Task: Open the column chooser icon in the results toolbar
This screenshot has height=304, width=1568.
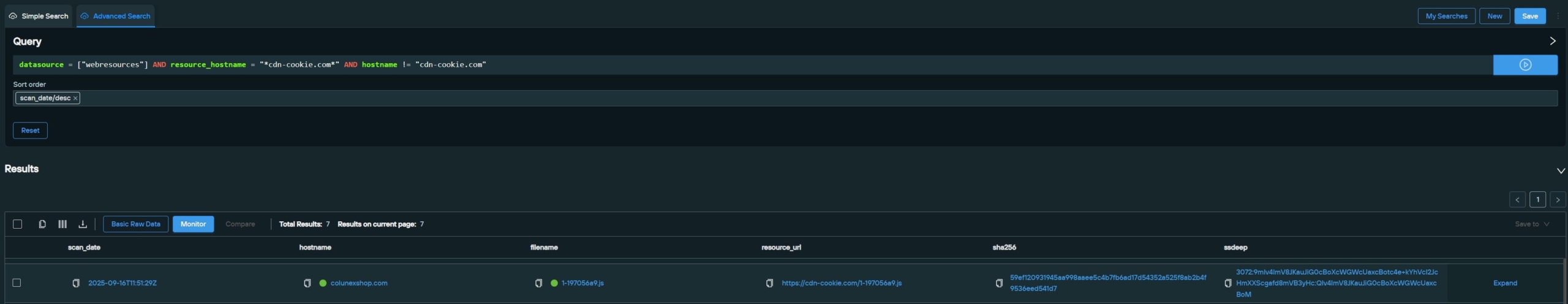Action: 62,224
